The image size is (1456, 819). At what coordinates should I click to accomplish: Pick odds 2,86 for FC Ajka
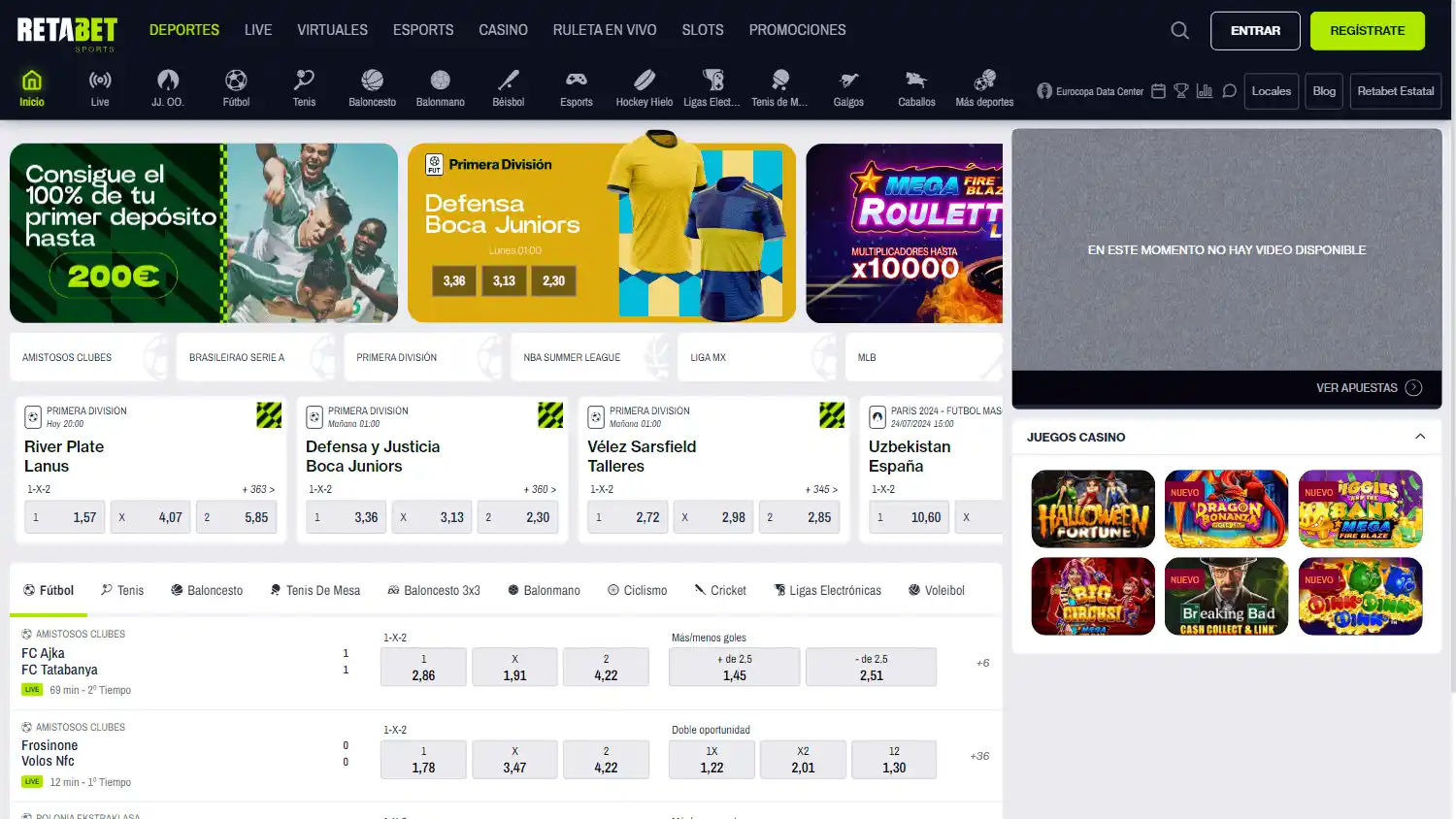pyautogui.click(x=423, y=667)
